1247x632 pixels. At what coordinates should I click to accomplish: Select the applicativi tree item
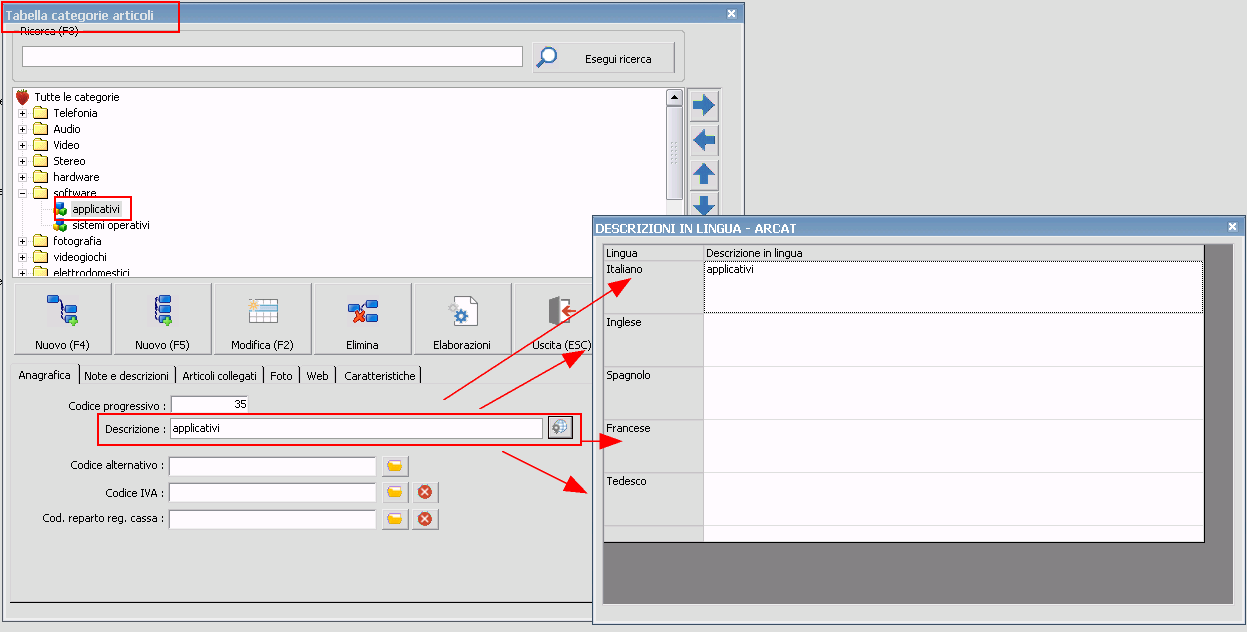click(96, 209)
